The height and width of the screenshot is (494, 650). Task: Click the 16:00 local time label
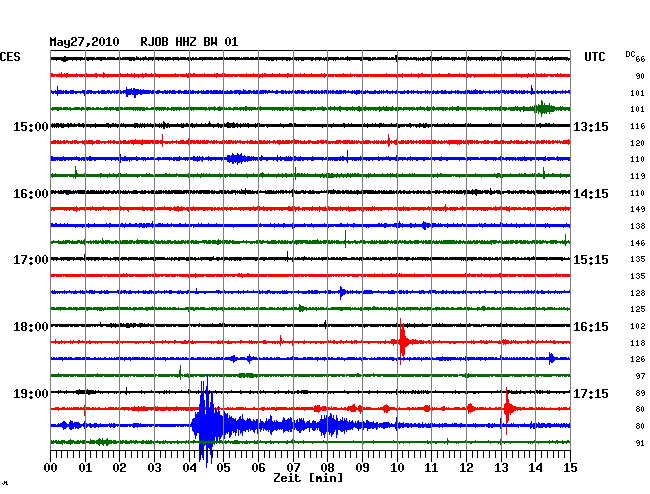(31, 194)
